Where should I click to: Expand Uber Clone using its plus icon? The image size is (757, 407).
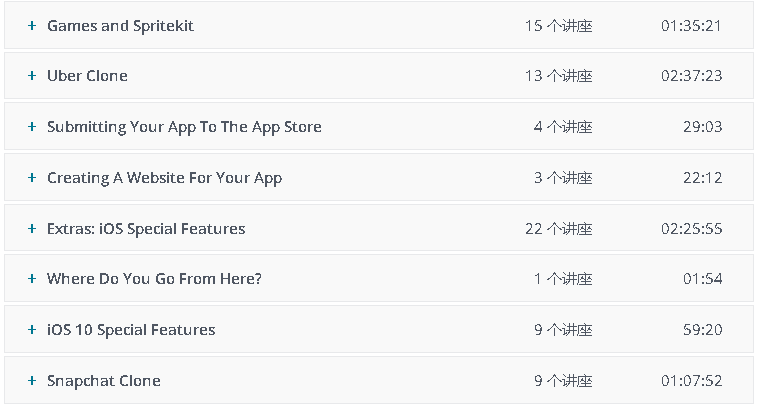32,76
